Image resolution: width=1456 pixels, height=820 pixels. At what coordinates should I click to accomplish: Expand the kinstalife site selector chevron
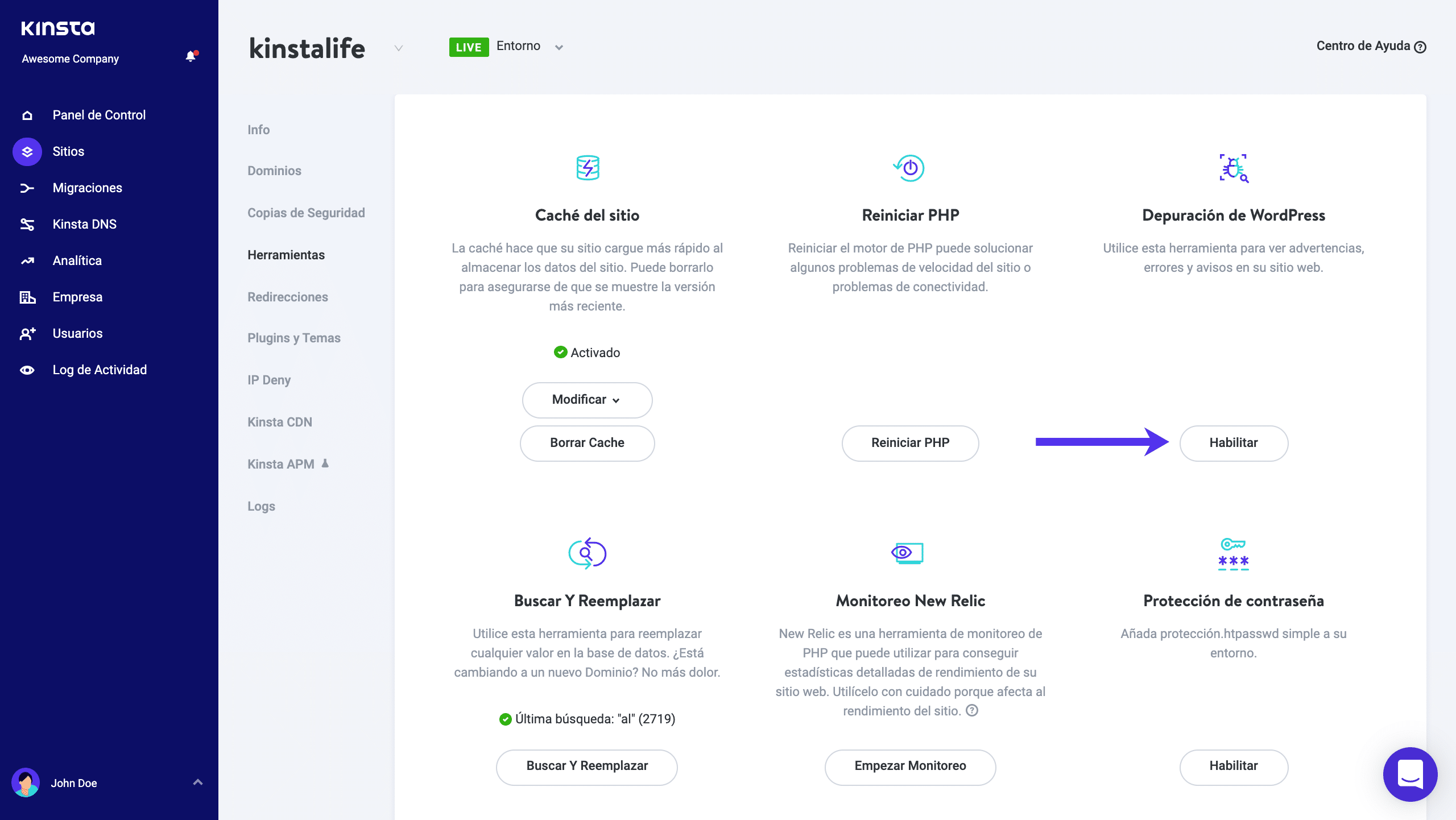[x=399, y=48]
